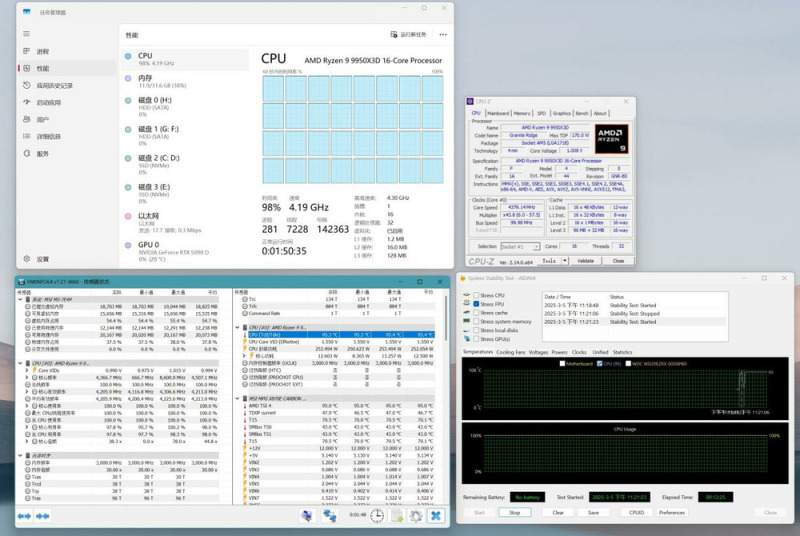800x536 pixels.
Task: Select Ethernet (以太网) in Task Manager performance list
Action: [x=185, y=223]
